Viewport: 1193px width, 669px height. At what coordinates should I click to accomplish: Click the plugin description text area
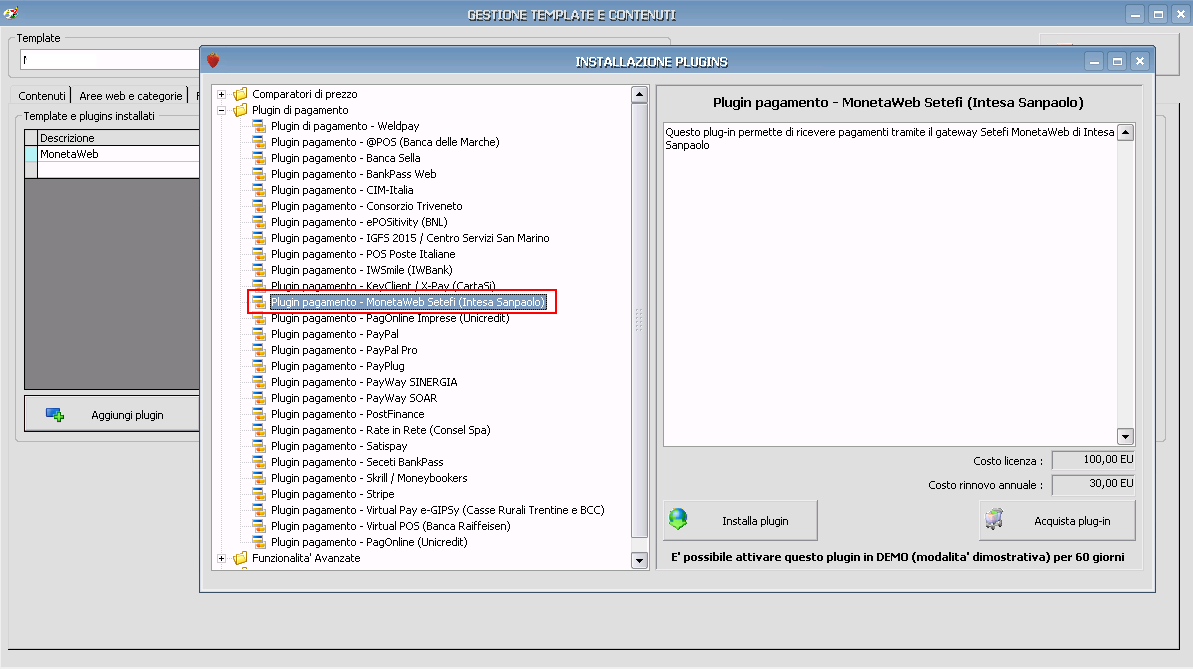pyautogui.click(x=890, y=285)
